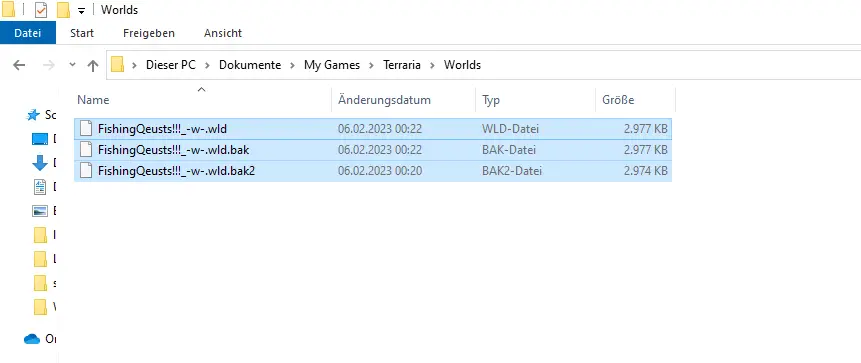Click the Downloads arrow icon in sidebar
861x363 pixels.
pos(40,163)
